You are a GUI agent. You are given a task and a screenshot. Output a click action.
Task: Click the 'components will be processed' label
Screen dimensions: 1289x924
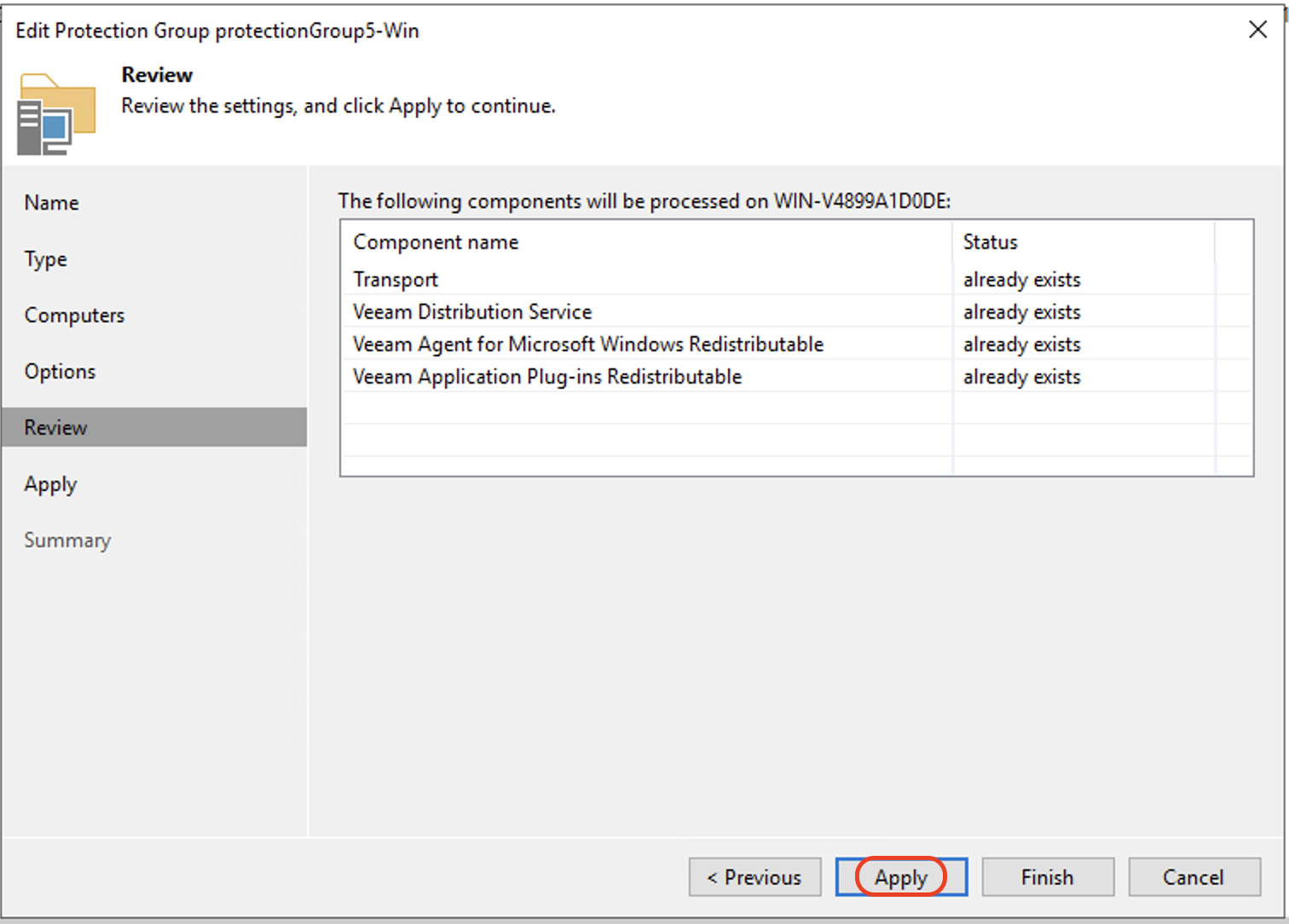(644, 201)
